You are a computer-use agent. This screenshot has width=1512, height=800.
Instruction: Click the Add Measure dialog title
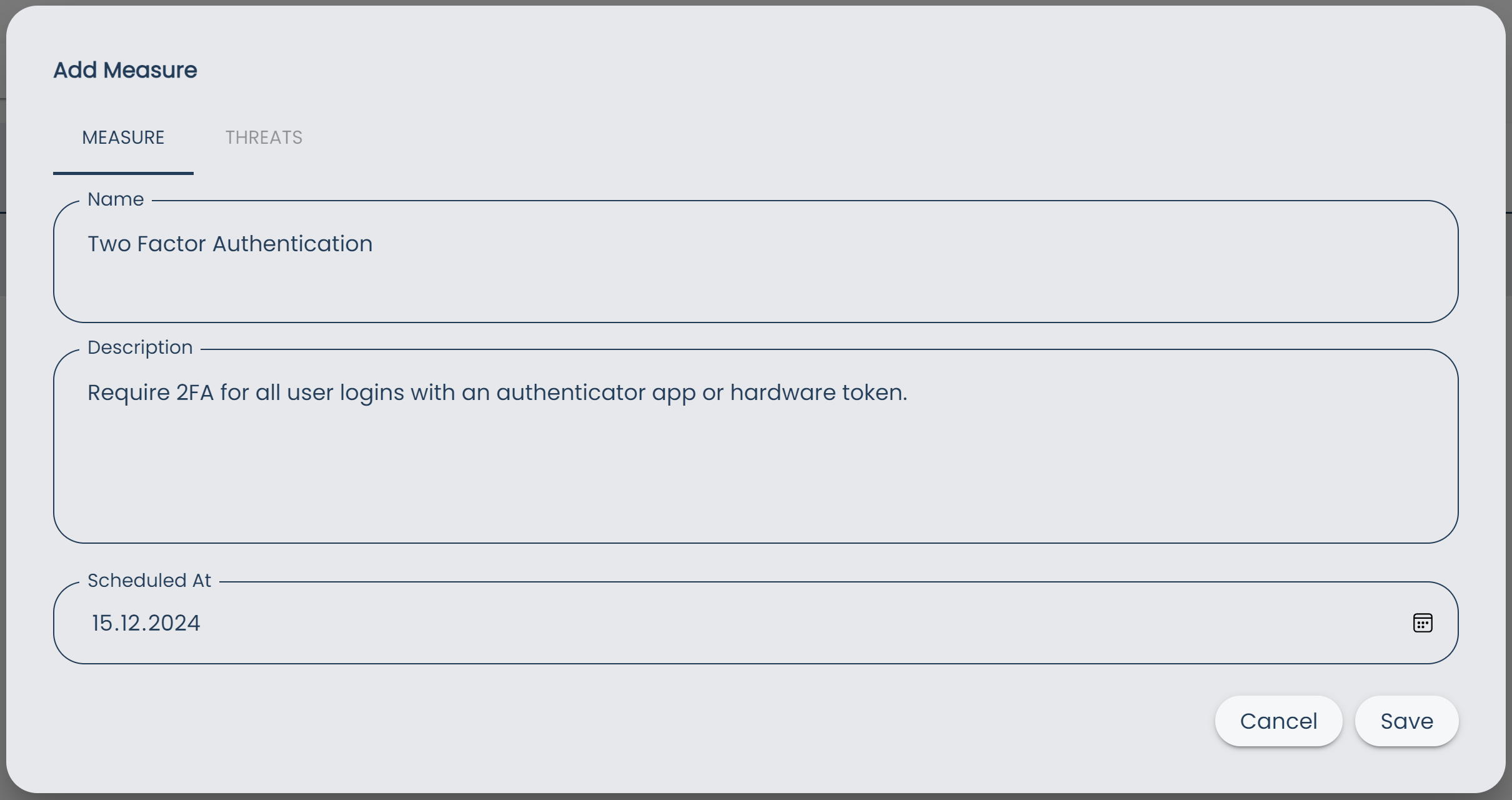point(124,69)
